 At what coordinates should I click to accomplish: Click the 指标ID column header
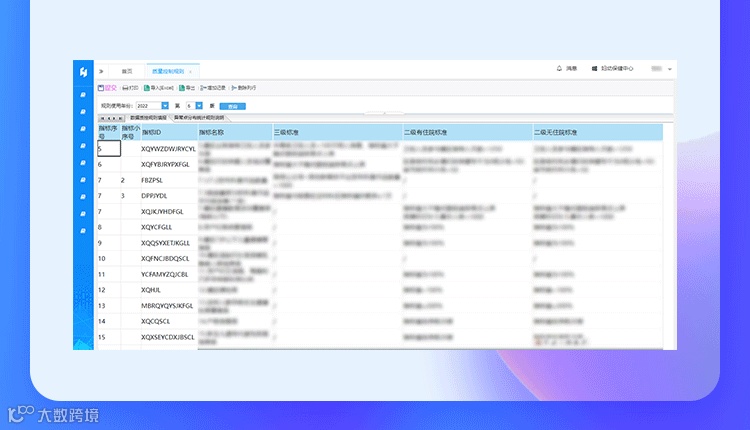(x=169, y=132)
